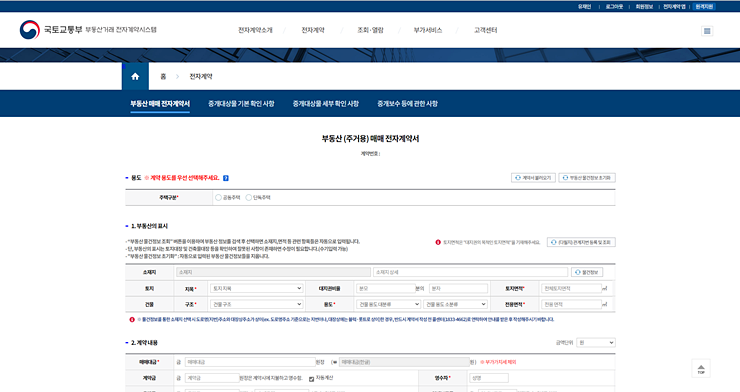Go to home via the house icon
Screen dimensions: 740x392
point(135,76)
